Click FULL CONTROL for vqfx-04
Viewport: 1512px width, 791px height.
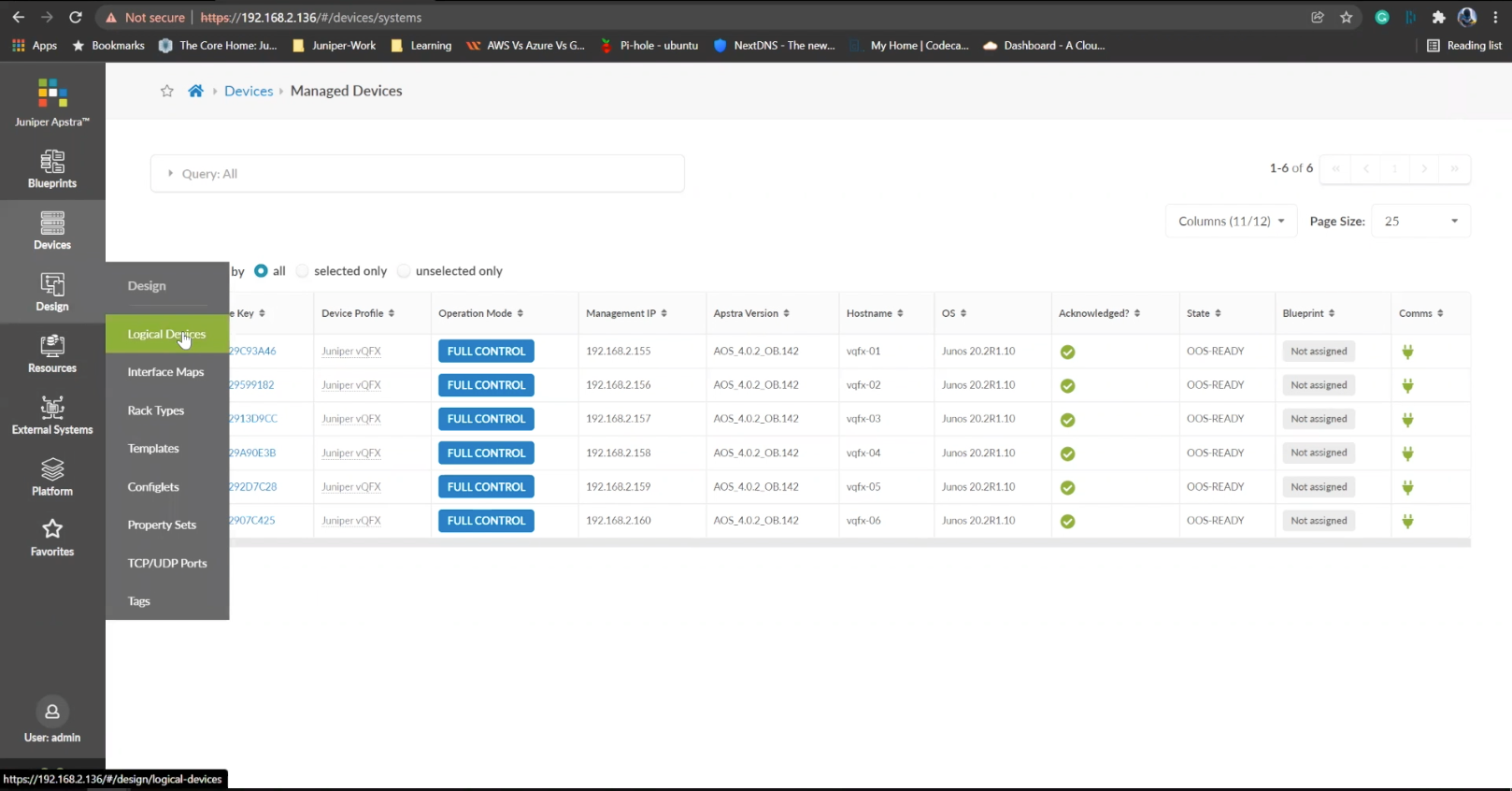pos(486,453)
